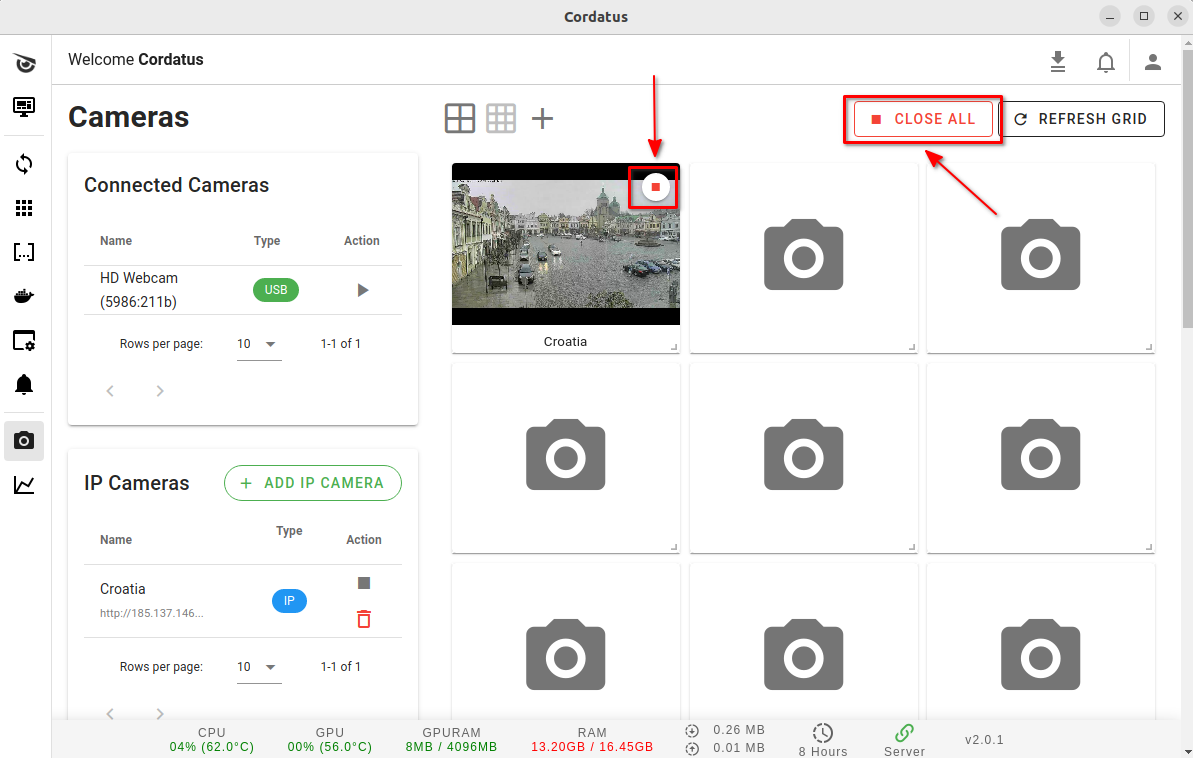Open the user account profile icon
Viewport: 1193px width, 758px height.
point(1152,62)
